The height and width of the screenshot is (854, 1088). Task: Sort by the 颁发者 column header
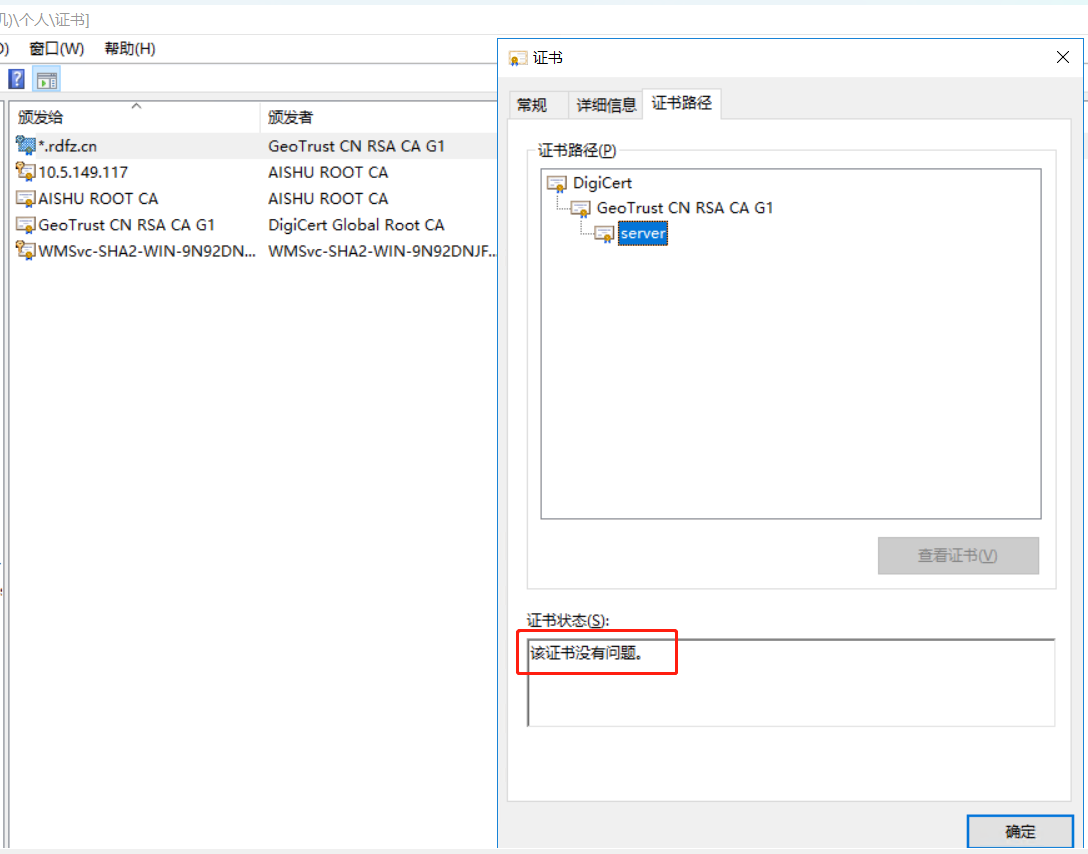click(x=379, y=117)
